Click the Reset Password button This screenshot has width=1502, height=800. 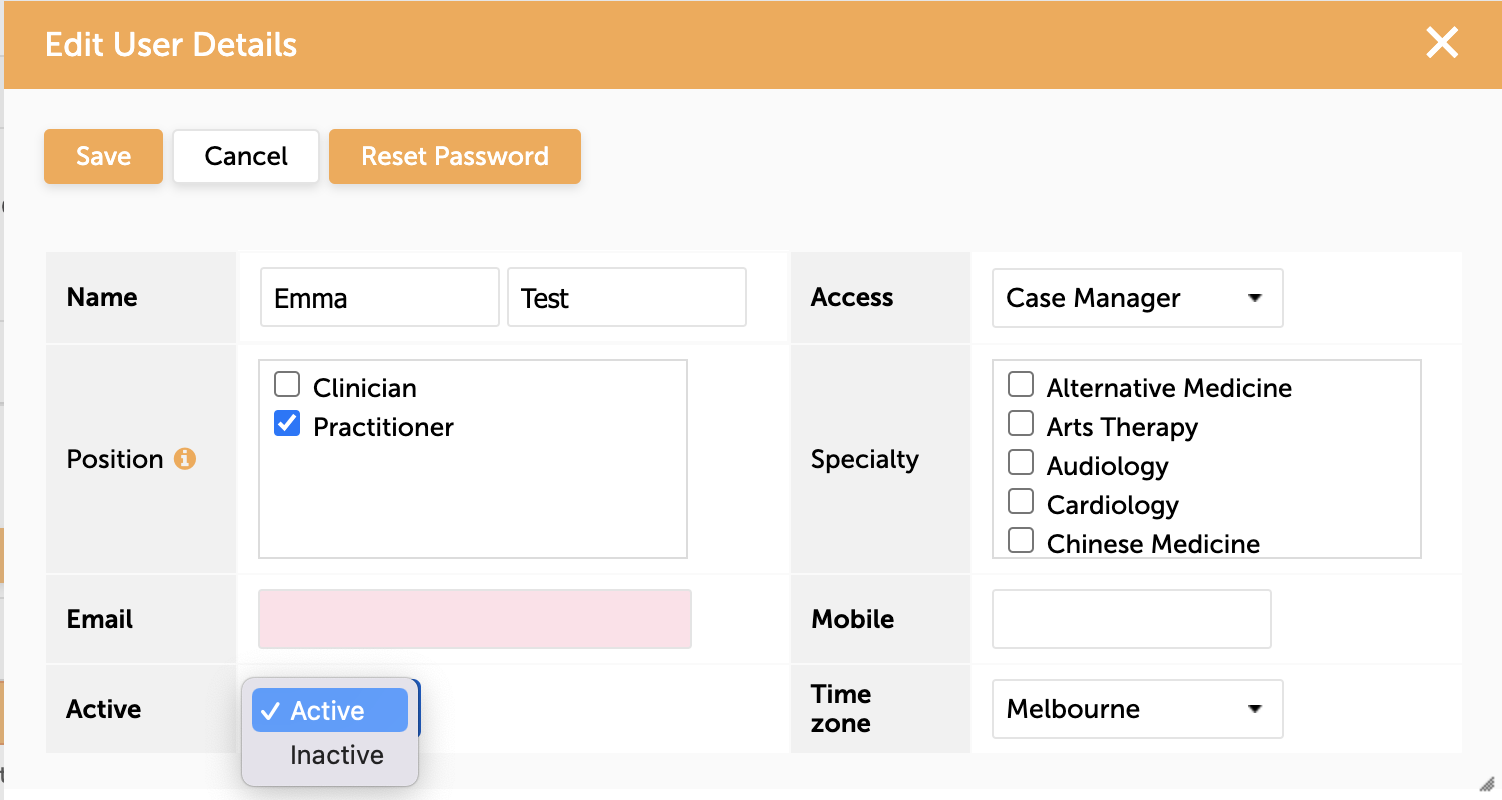pyautogui.click(x=455, y=156)
